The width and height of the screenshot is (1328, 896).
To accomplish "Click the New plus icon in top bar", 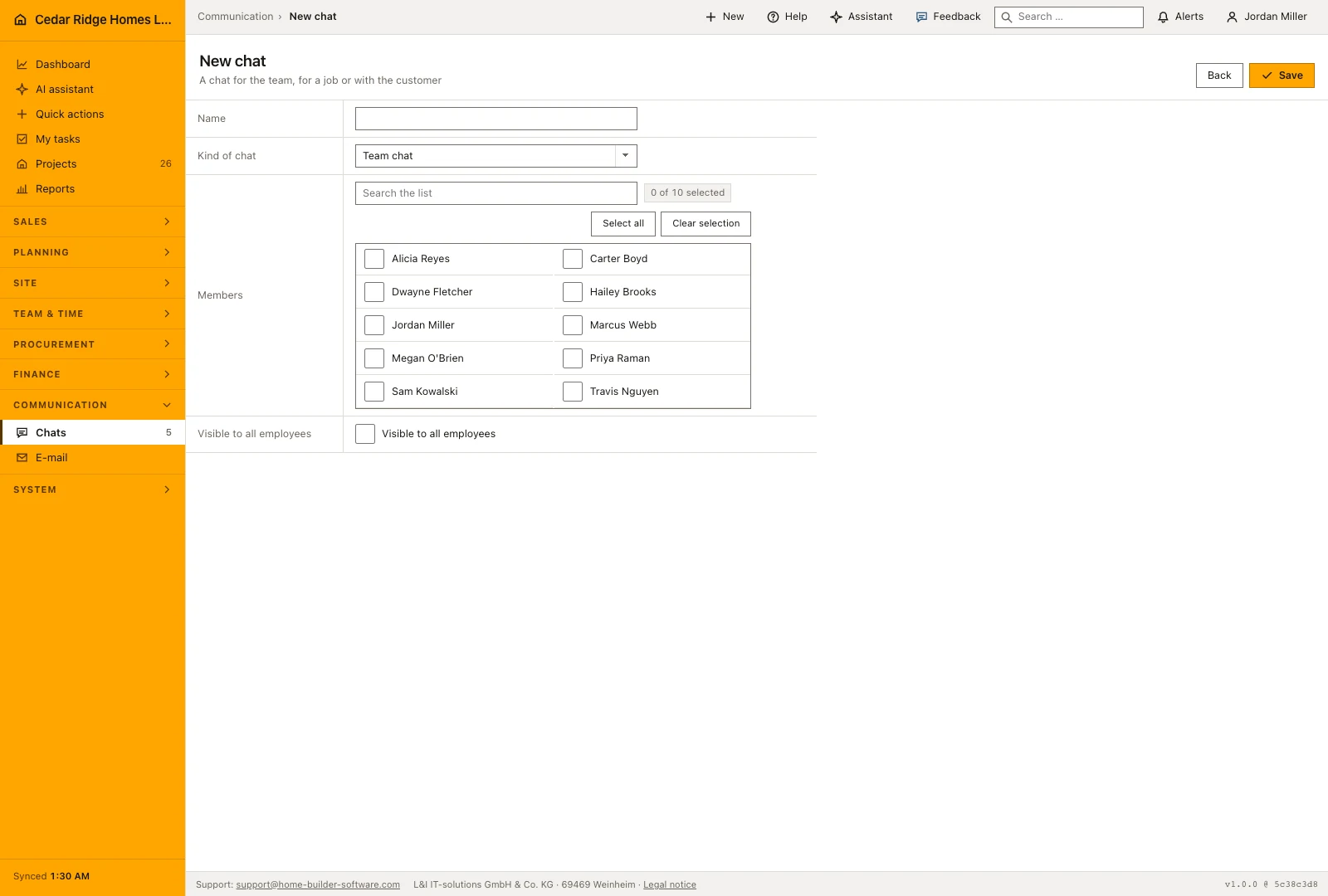I will [x=710, y=17].
